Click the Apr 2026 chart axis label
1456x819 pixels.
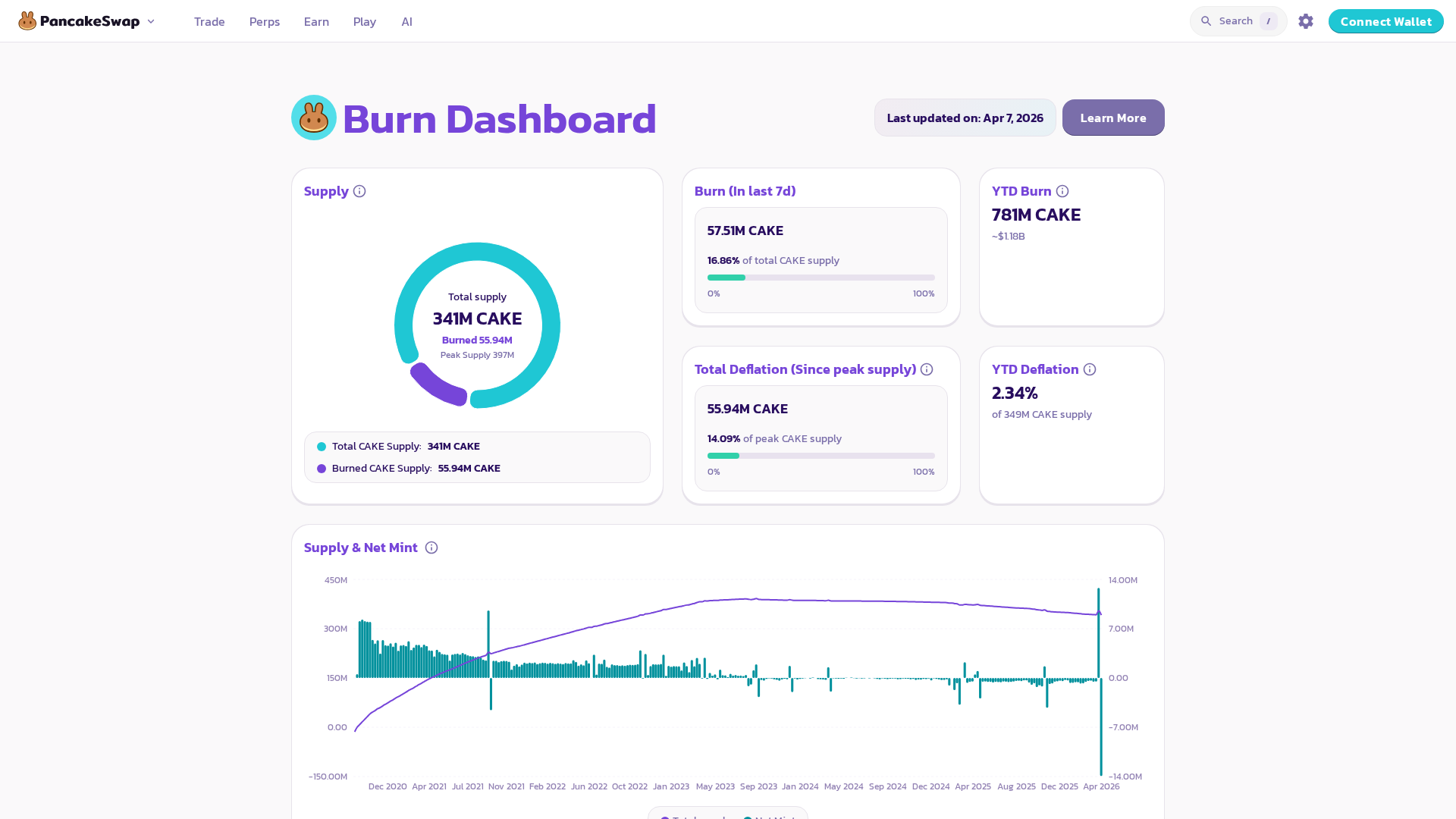(x=1102, y=786)
